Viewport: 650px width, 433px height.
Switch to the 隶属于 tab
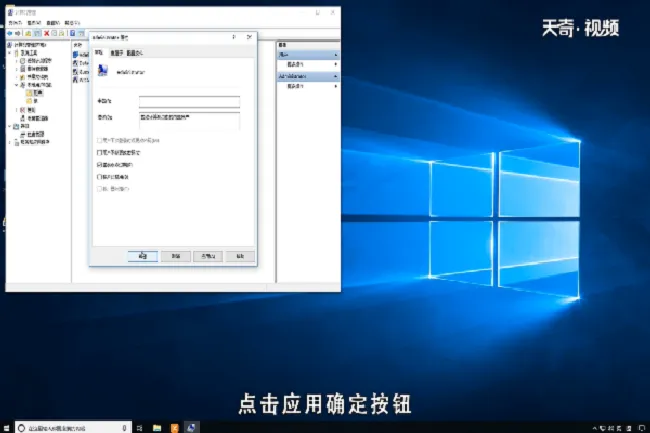tap(117, 53)
